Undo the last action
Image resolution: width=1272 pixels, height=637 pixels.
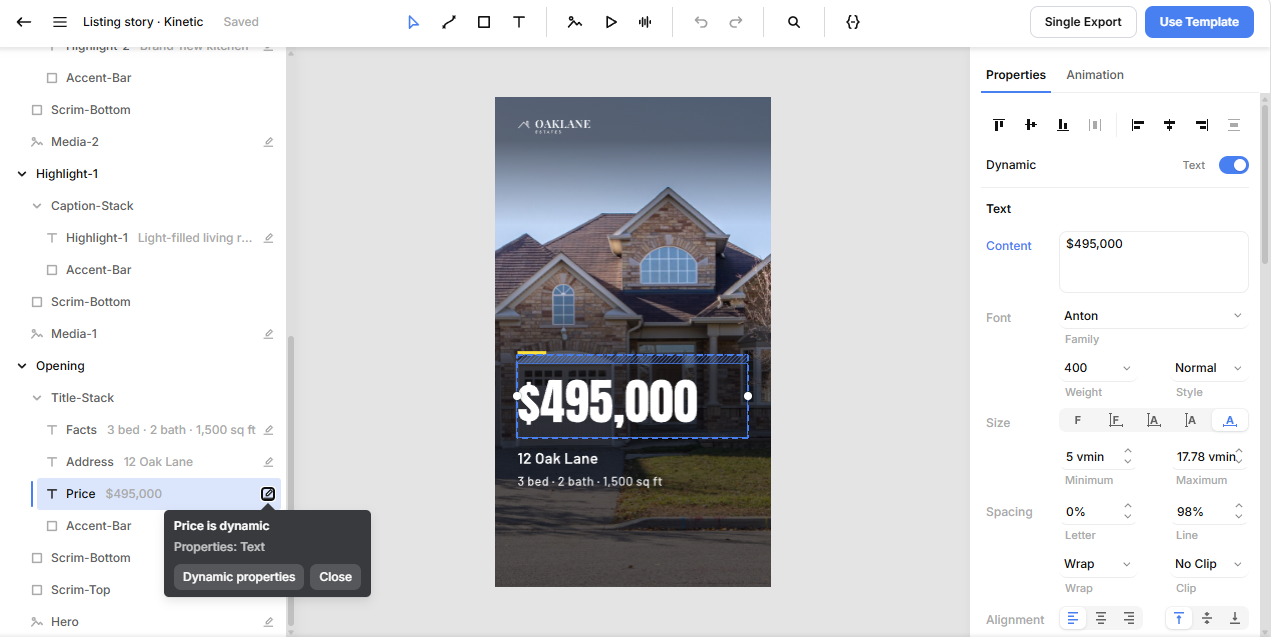click(x=701, y=22)
